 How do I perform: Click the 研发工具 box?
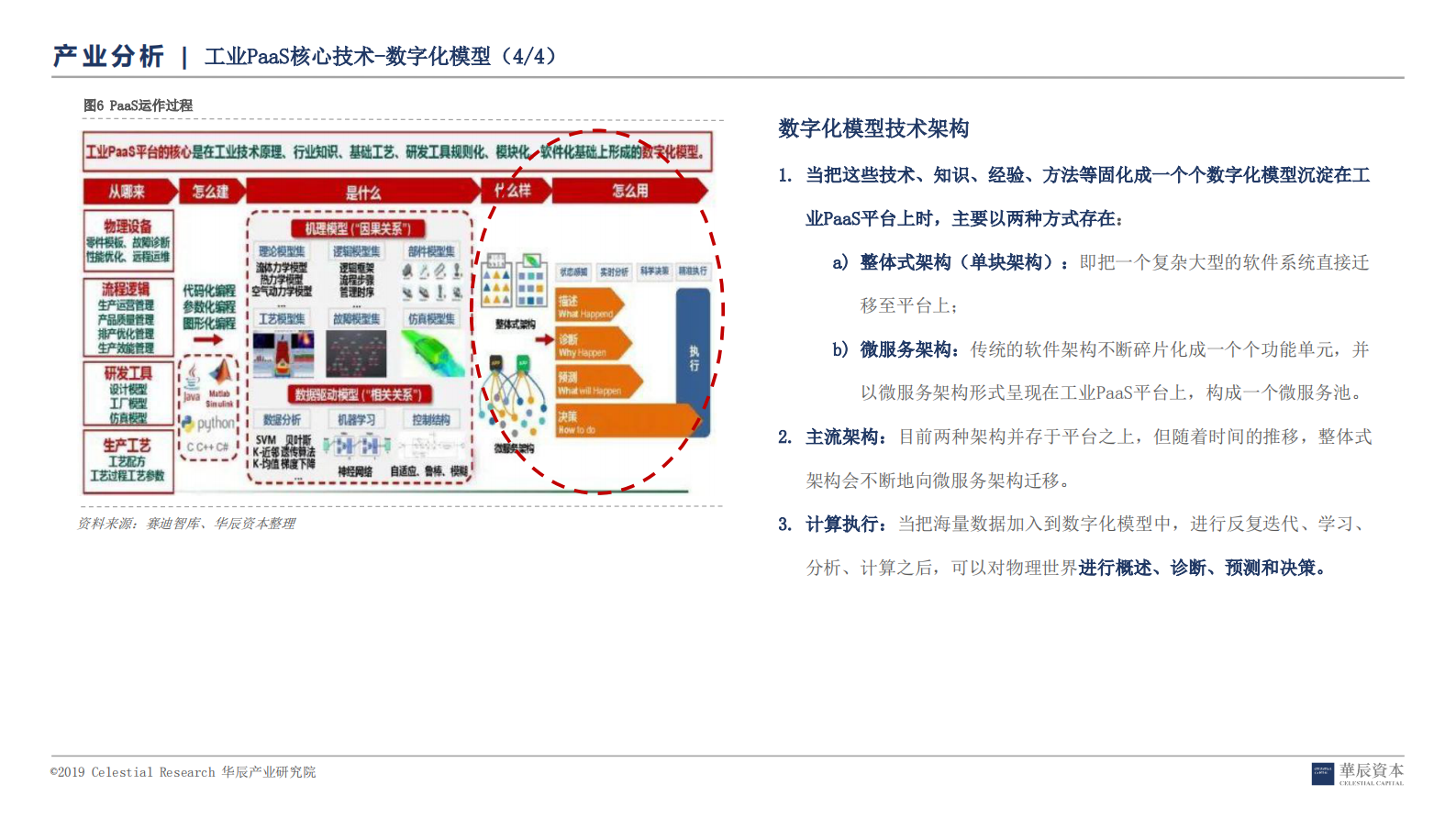[x=128, y=394]
